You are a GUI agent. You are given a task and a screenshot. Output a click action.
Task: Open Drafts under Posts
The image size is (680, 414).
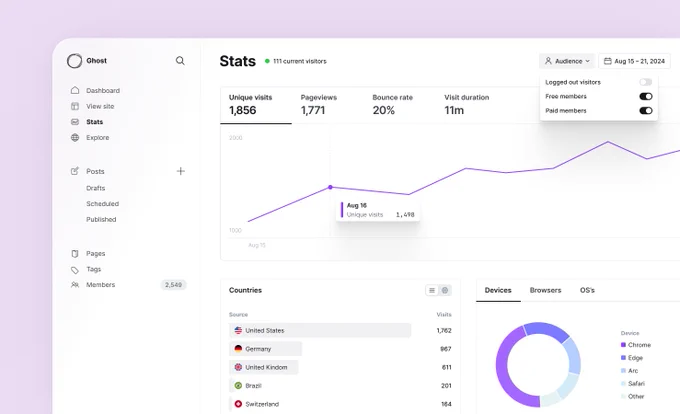coord(95,188)
